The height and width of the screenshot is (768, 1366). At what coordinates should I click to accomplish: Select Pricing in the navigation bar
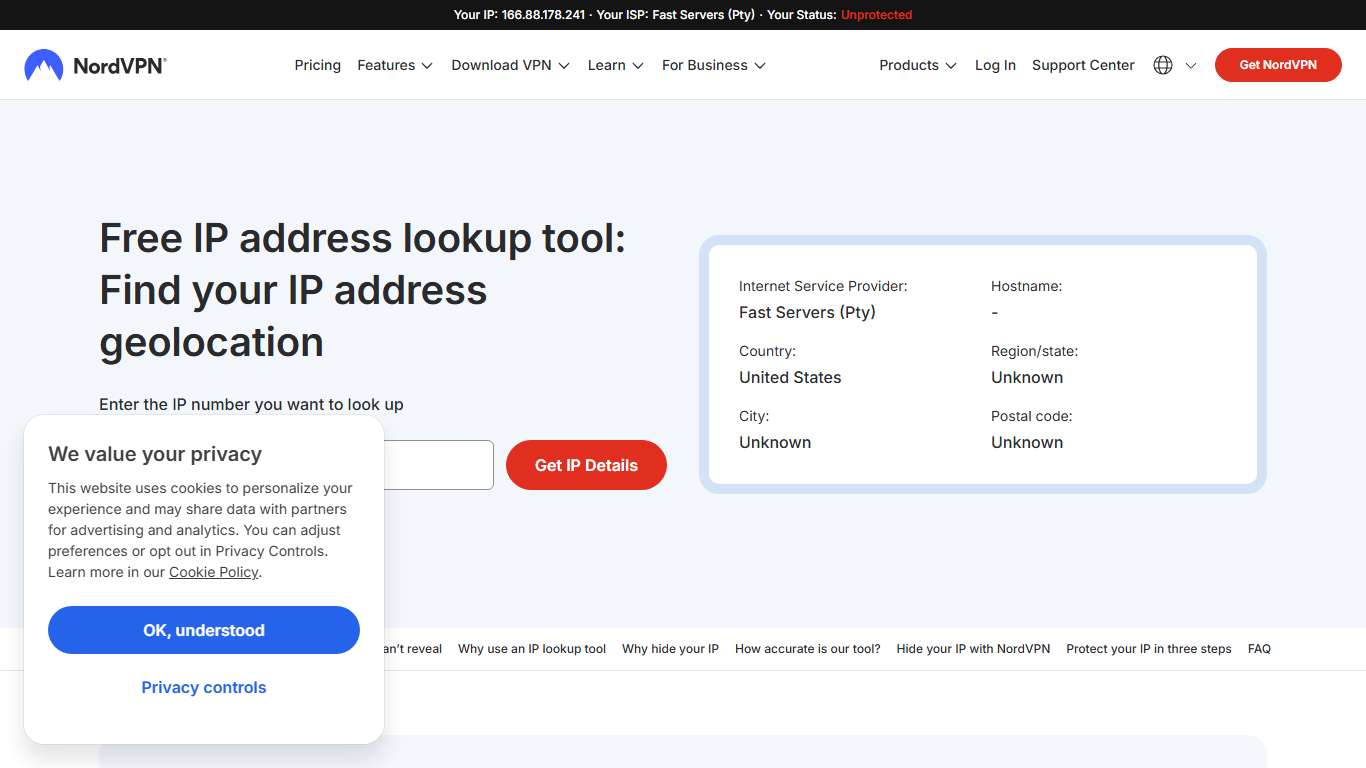click(317, 65)
